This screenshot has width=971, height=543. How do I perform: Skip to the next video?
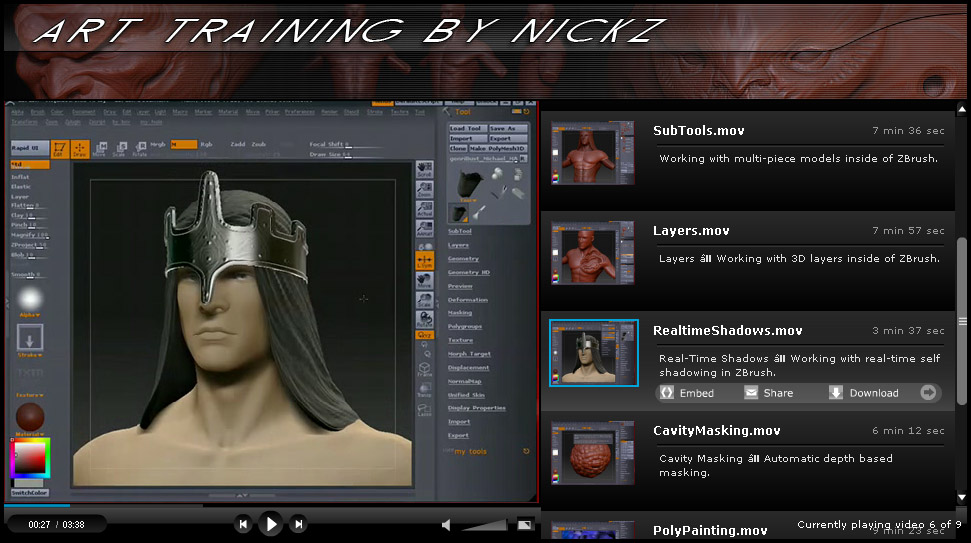298,524
